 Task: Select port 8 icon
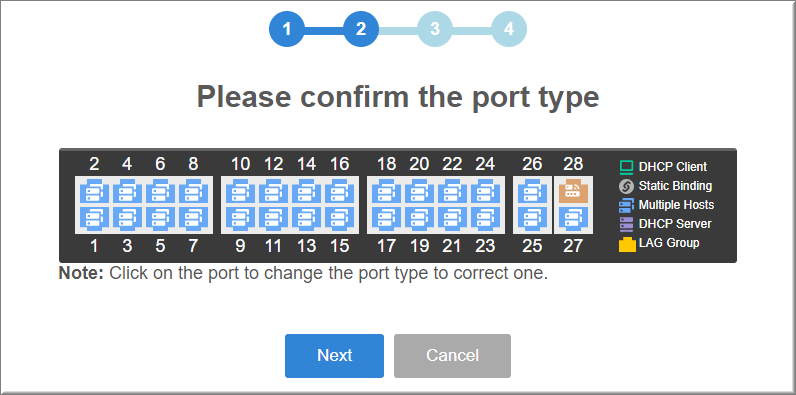(x=193, y=191)
